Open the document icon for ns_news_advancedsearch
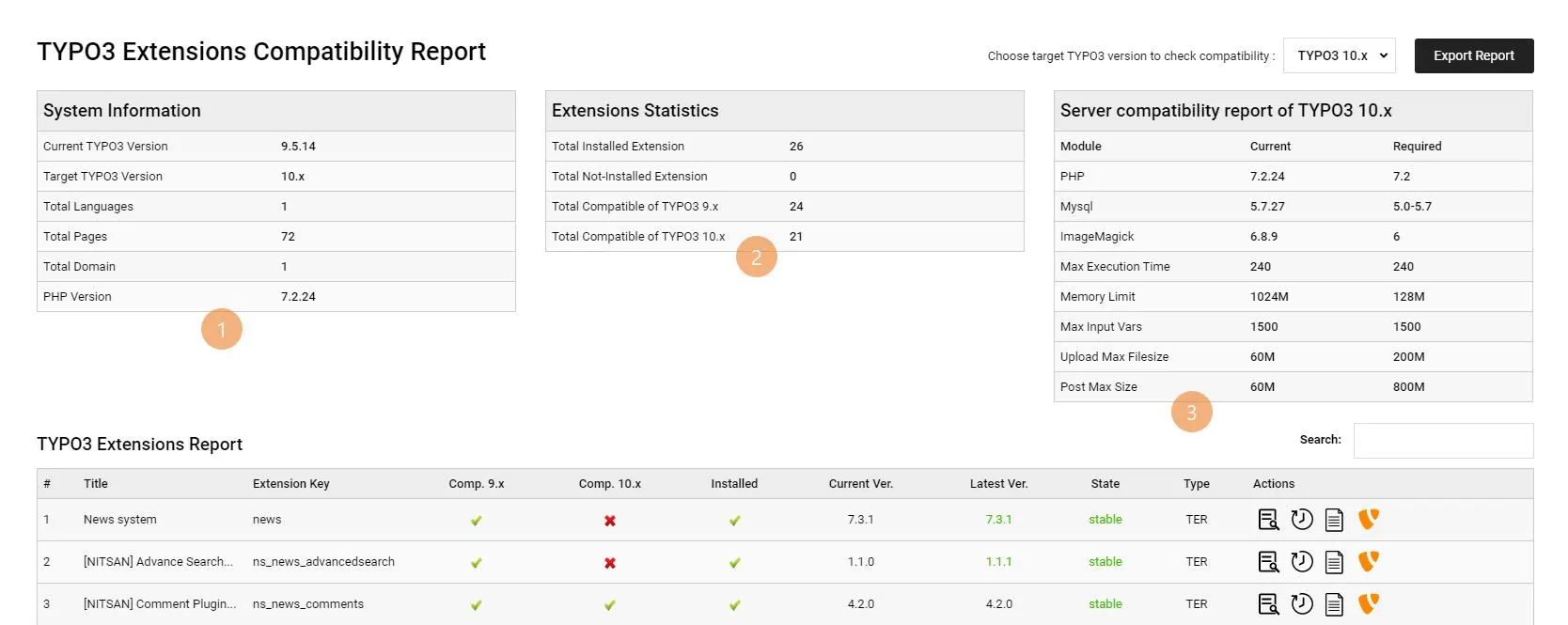1568x625 pixels. tap(1334, 562)
